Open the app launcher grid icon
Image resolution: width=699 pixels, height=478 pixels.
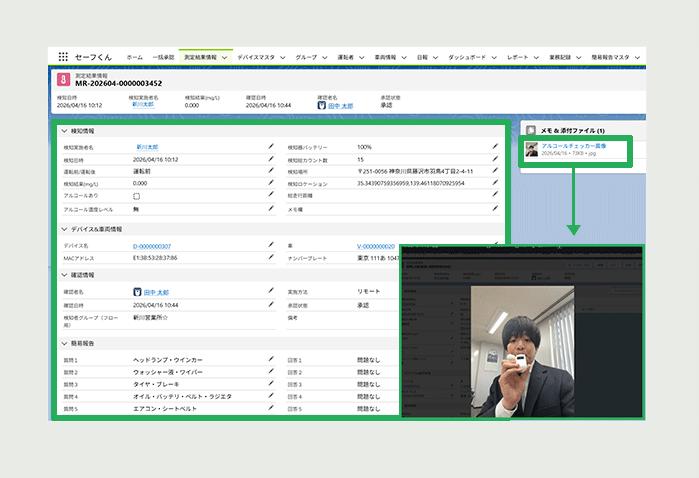[63, 57]
